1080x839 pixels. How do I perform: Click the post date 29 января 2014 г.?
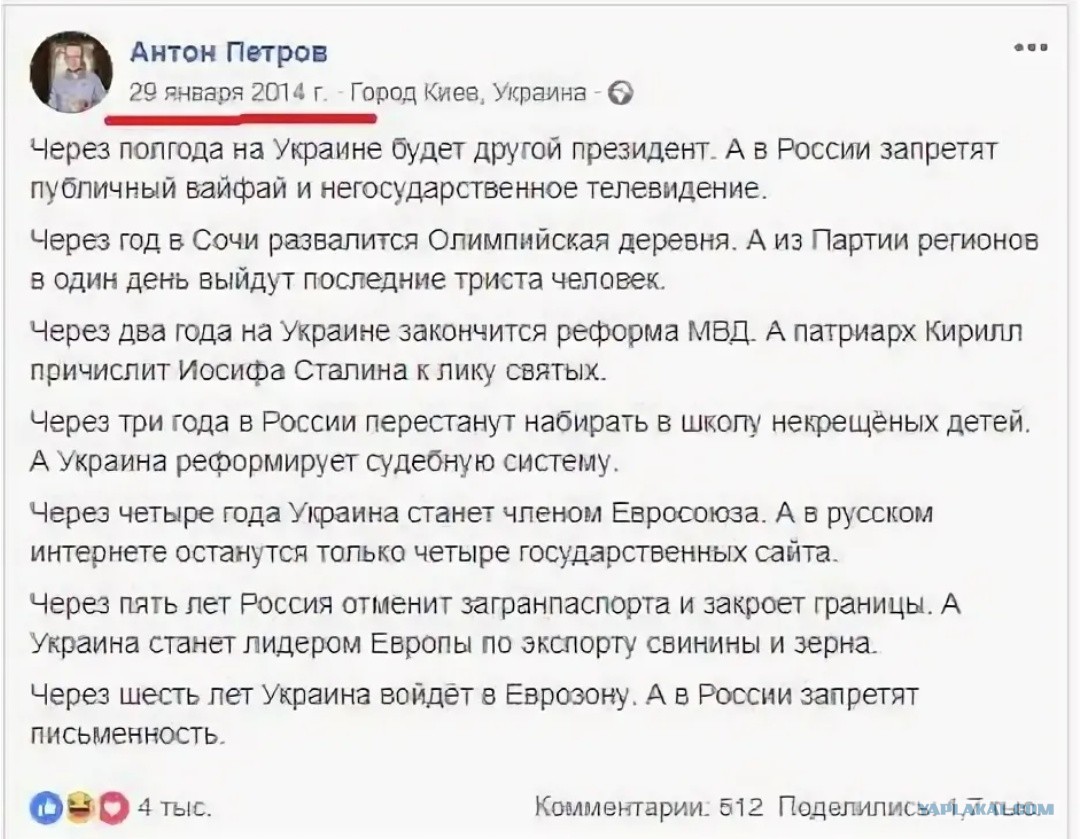click(x=228, y=93)
